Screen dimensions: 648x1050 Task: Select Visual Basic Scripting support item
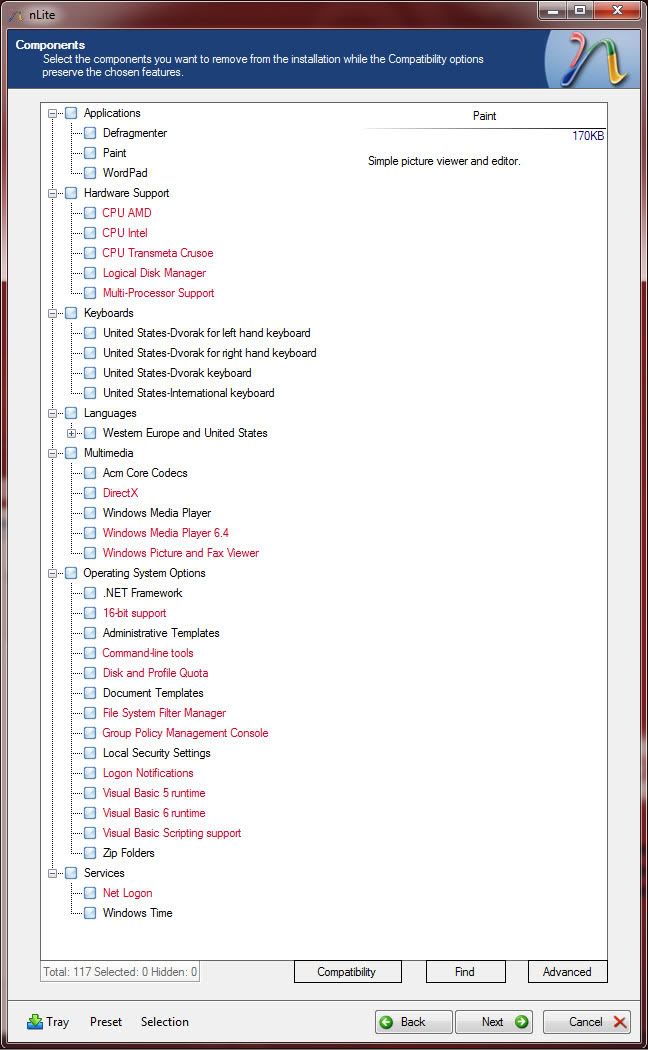pyautogui.click(x=172, y=833)
